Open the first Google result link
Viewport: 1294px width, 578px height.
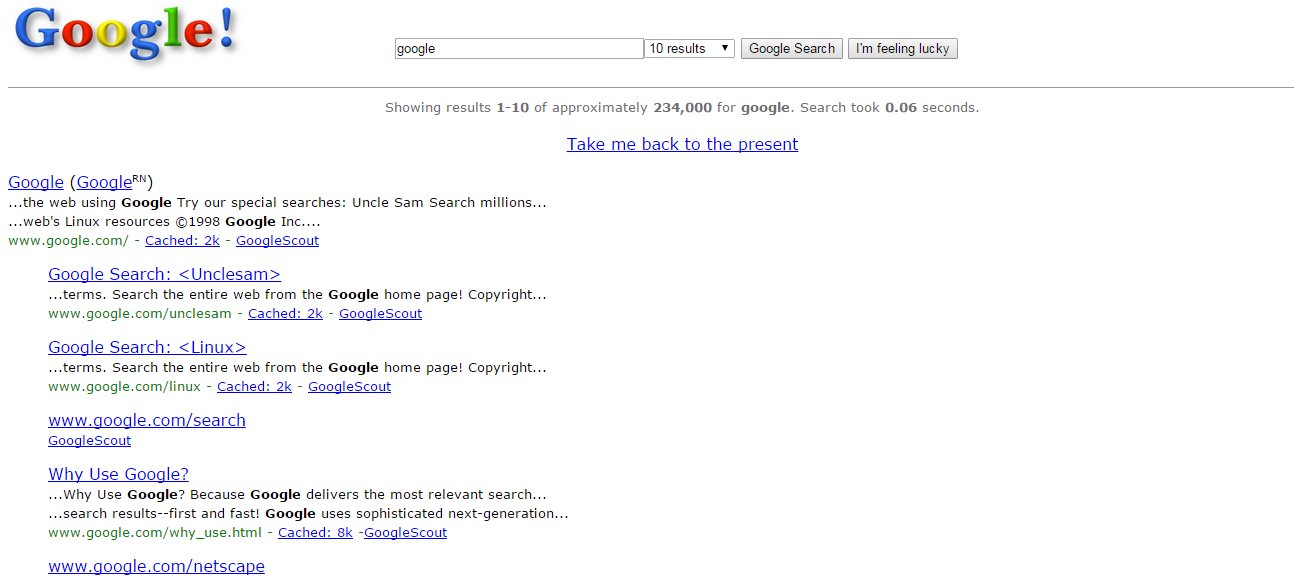pos(35,182)
